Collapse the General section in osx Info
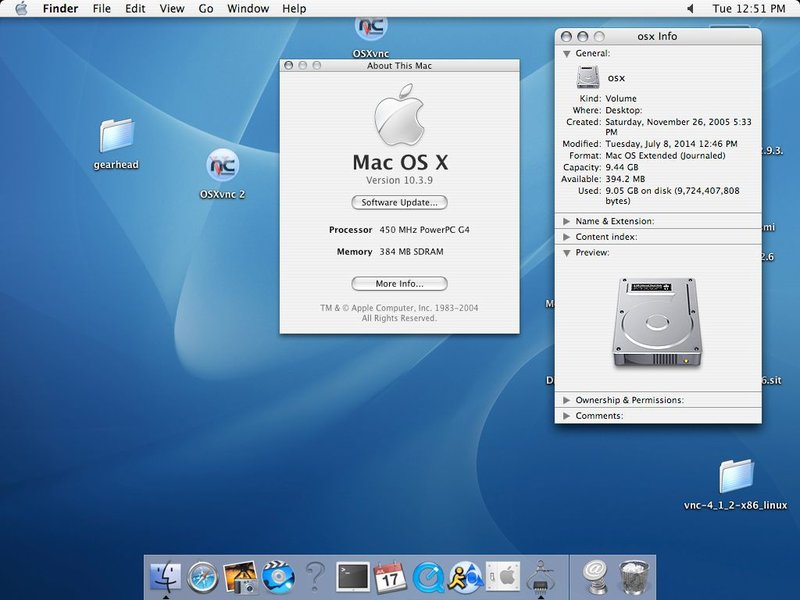 pos(566,54)
